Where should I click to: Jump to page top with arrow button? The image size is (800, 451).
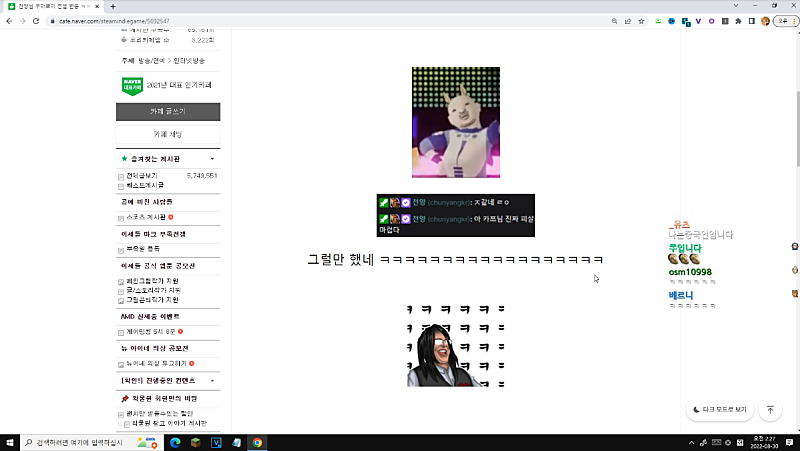[770, 410]
